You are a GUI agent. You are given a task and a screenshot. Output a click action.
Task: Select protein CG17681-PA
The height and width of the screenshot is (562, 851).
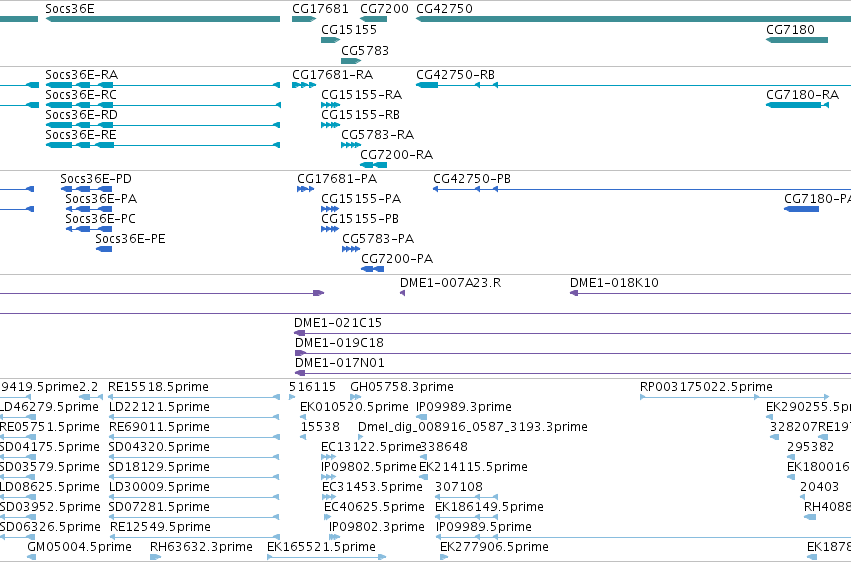point(306,189)
